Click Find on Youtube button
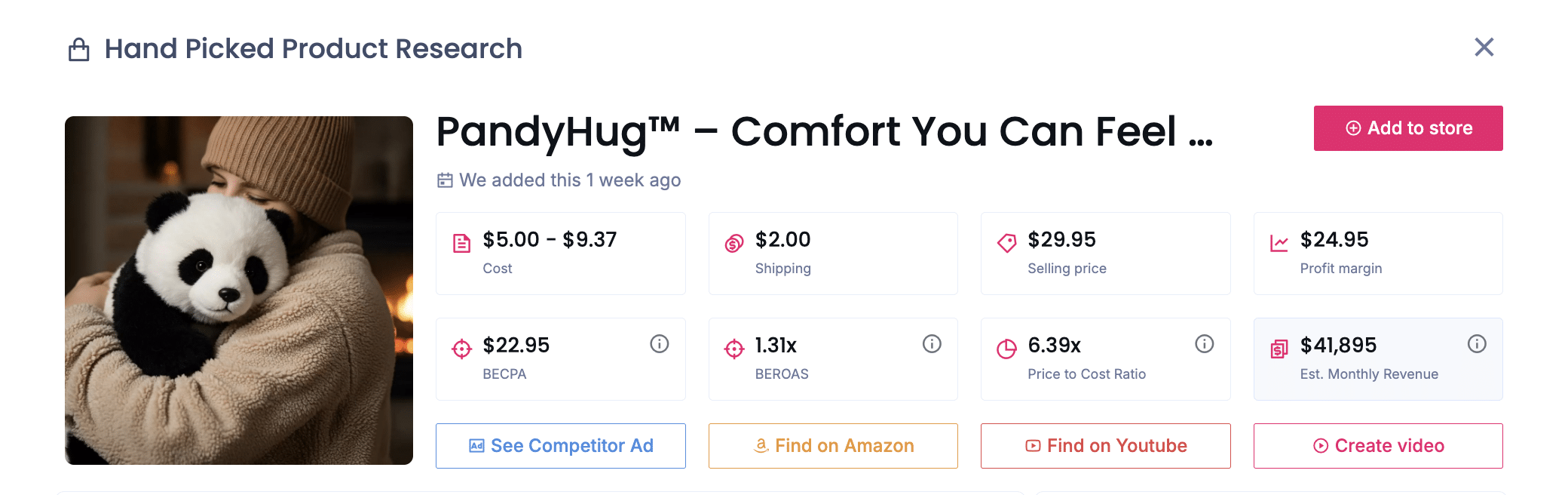 pos(1105,446)
